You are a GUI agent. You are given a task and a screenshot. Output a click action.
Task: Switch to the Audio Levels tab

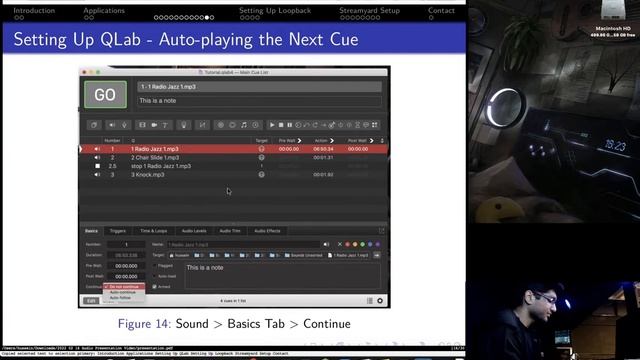tap(194, 231)
